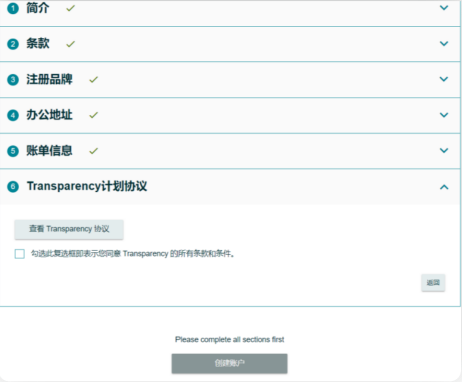This screenshot has height=382, width=462.
Task: Open the 办公地址 section title
Action: click(49, 115)
